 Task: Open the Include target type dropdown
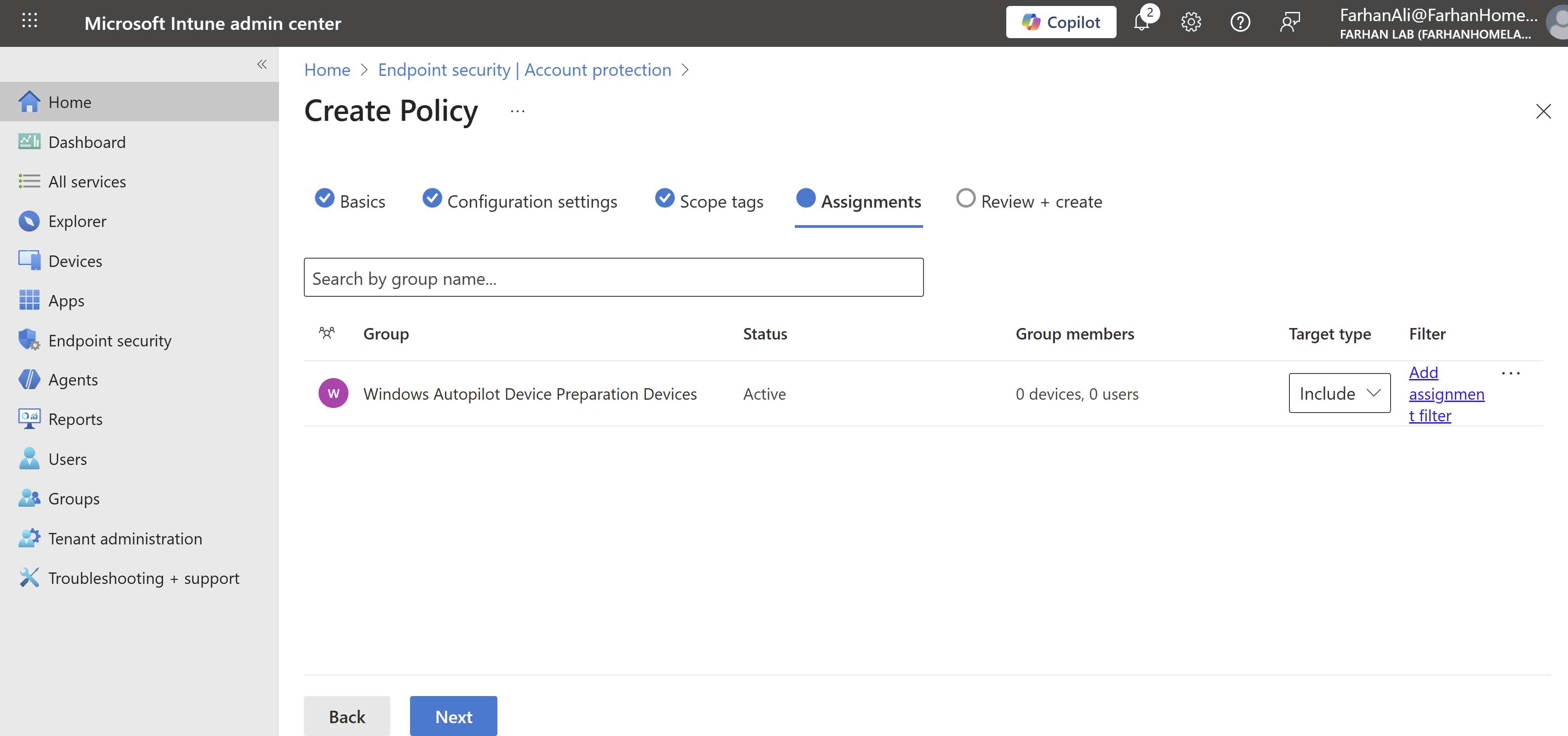[1339, 394]
